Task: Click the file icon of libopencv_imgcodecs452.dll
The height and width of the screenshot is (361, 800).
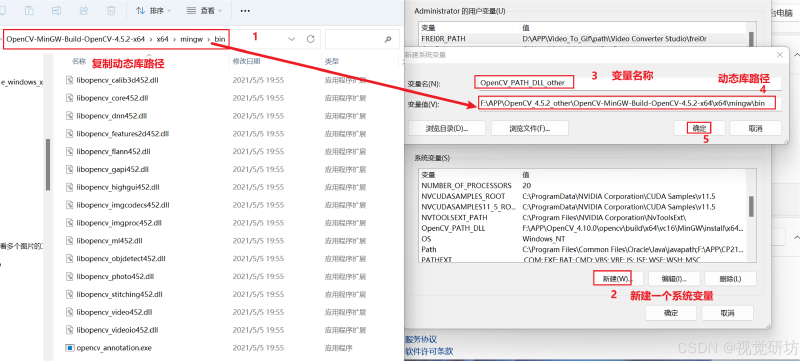Action: (70, 205)
